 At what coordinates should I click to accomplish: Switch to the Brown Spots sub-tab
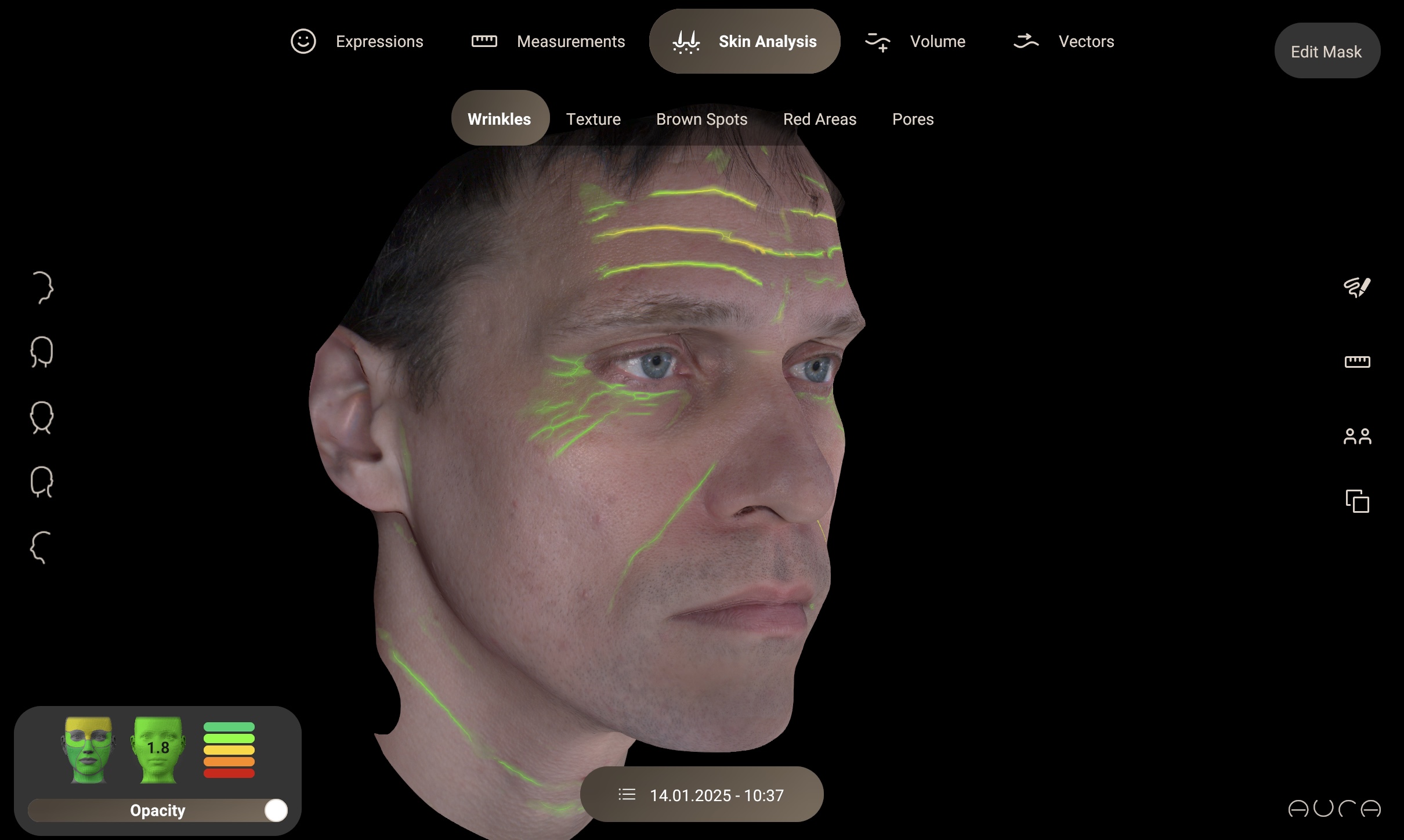[701, 119]
